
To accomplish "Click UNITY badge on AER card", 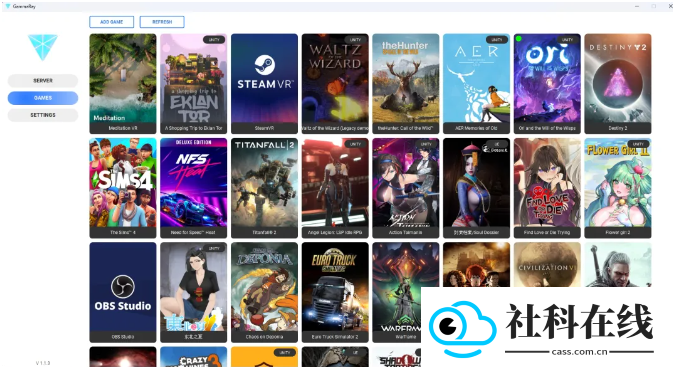I will click(497, 39).
